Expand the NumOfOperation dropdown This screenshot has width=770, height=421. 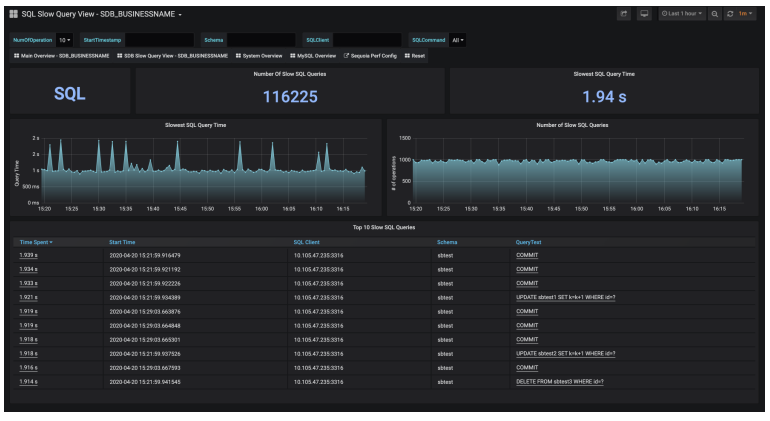tap(65, 40)
